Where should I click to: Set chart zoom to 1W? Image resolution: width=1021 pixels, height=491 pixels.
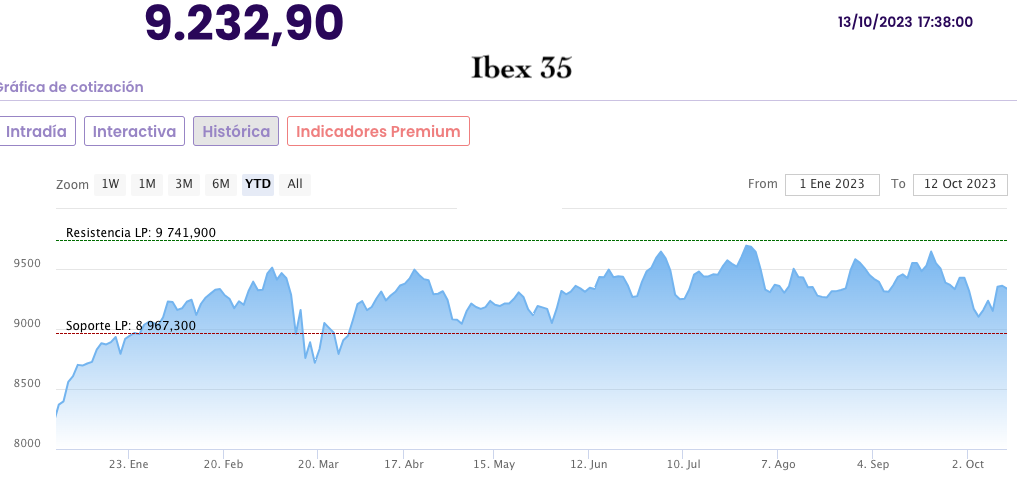[110, 184]
